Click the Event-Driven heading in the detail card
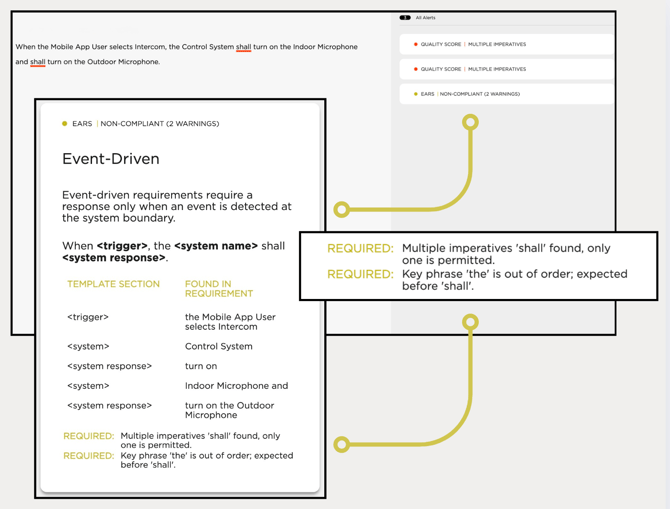670x509 pixels. point(111,159)
